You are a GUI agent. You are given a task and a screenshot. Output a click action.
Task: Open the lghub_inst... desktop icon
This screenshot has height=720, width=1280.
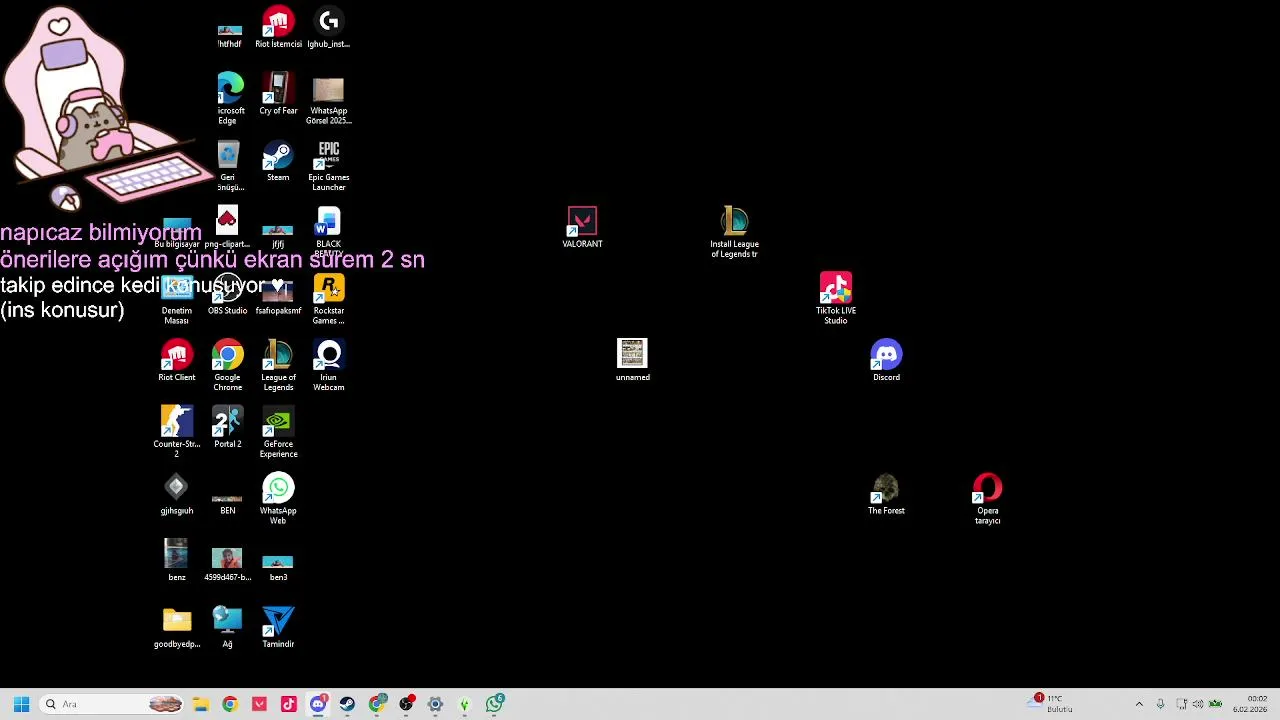point(329,28)
